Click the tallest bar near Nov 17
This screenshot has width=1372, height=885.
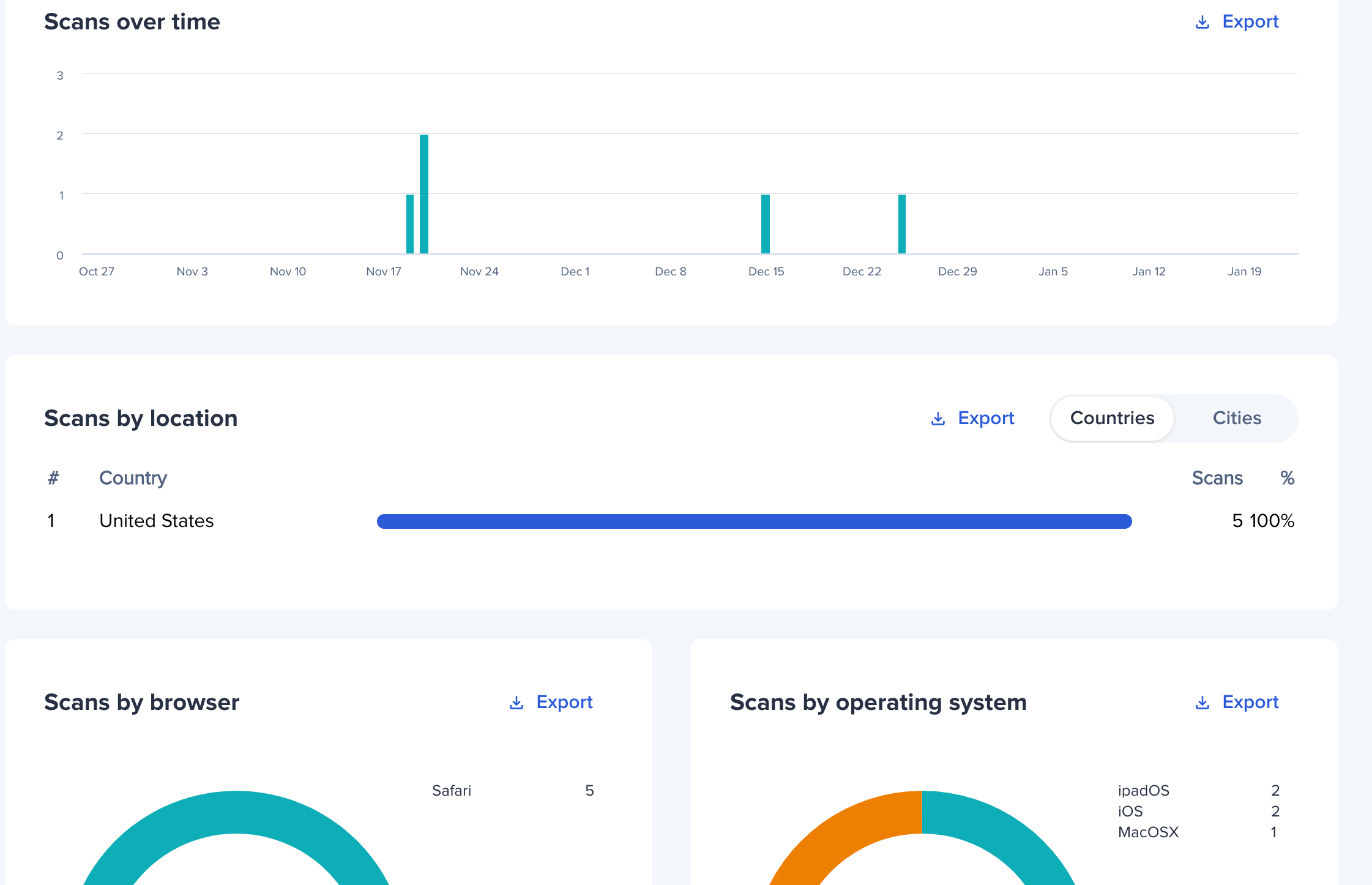click(x=424, y=193)
